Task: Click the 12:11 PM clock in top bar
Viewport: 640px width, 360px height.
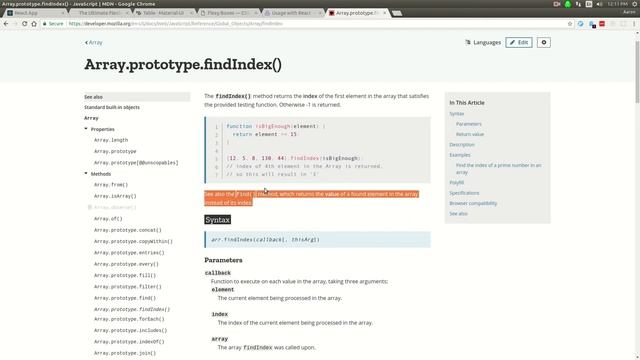Action: coord(617,4)
